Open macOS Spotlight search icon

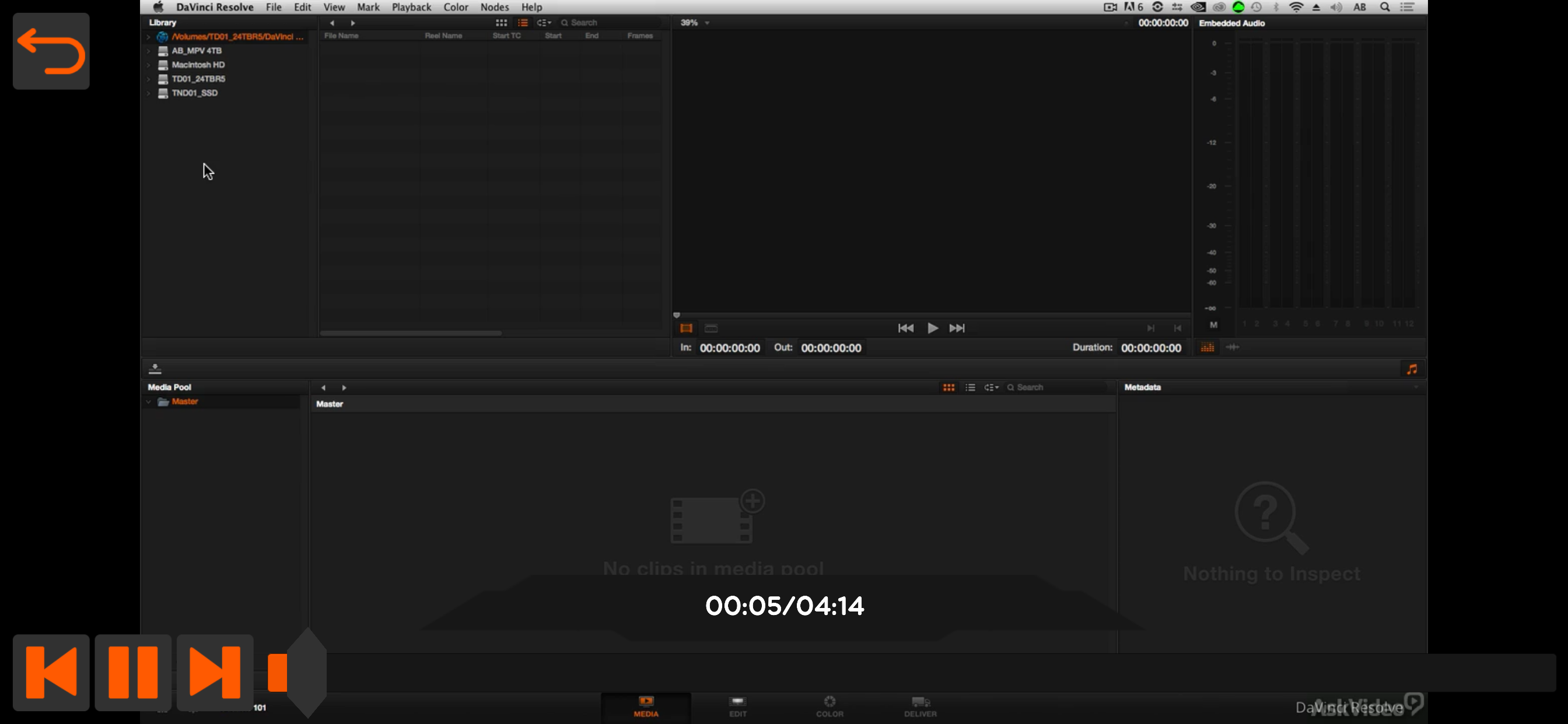1384,8
